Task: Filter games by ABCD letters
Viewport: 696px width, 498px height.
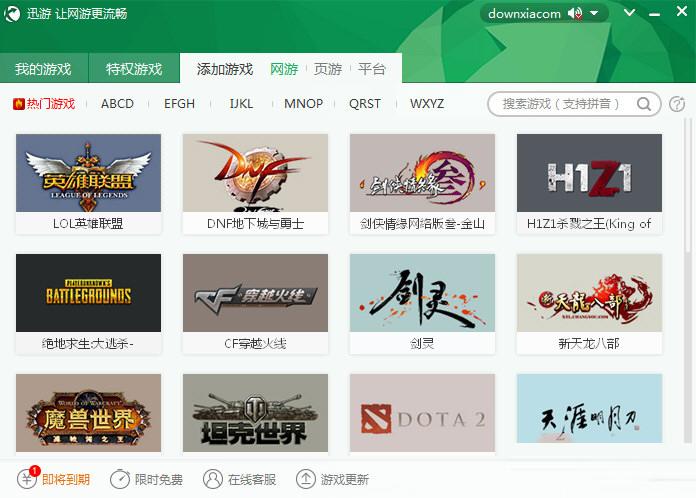Action: pyautogui.click(x=117, y=104)
